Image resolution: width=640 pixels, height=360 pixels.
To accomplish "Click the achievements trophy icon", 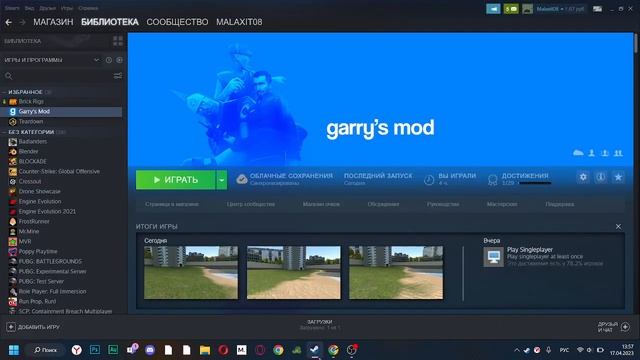I will pyautogui.click(x=493, y=180).
